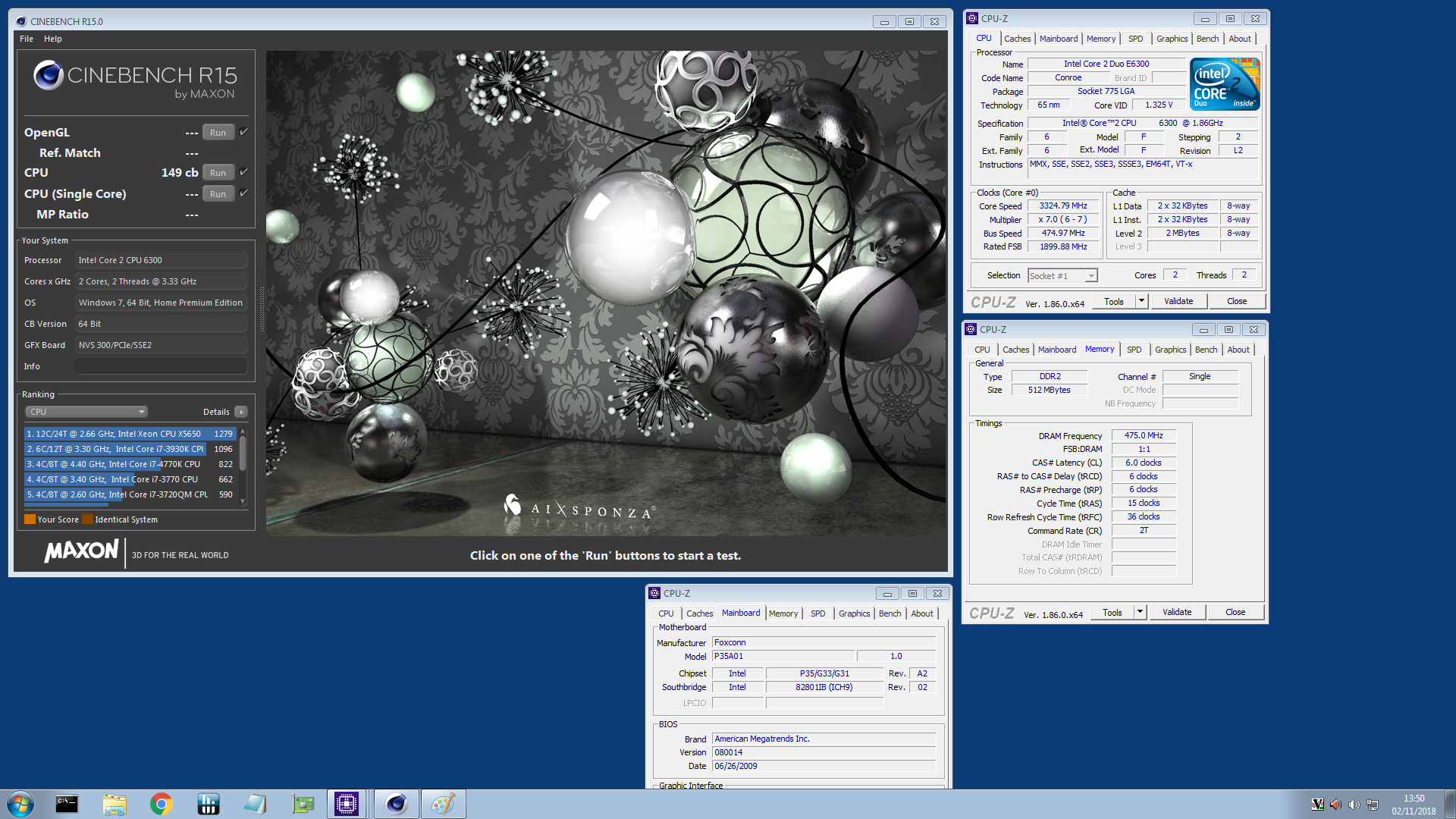Viewport: 1456px width, 819px height.
Task: Open Command Prompt from the taskbar
Action: pos(67,804)
